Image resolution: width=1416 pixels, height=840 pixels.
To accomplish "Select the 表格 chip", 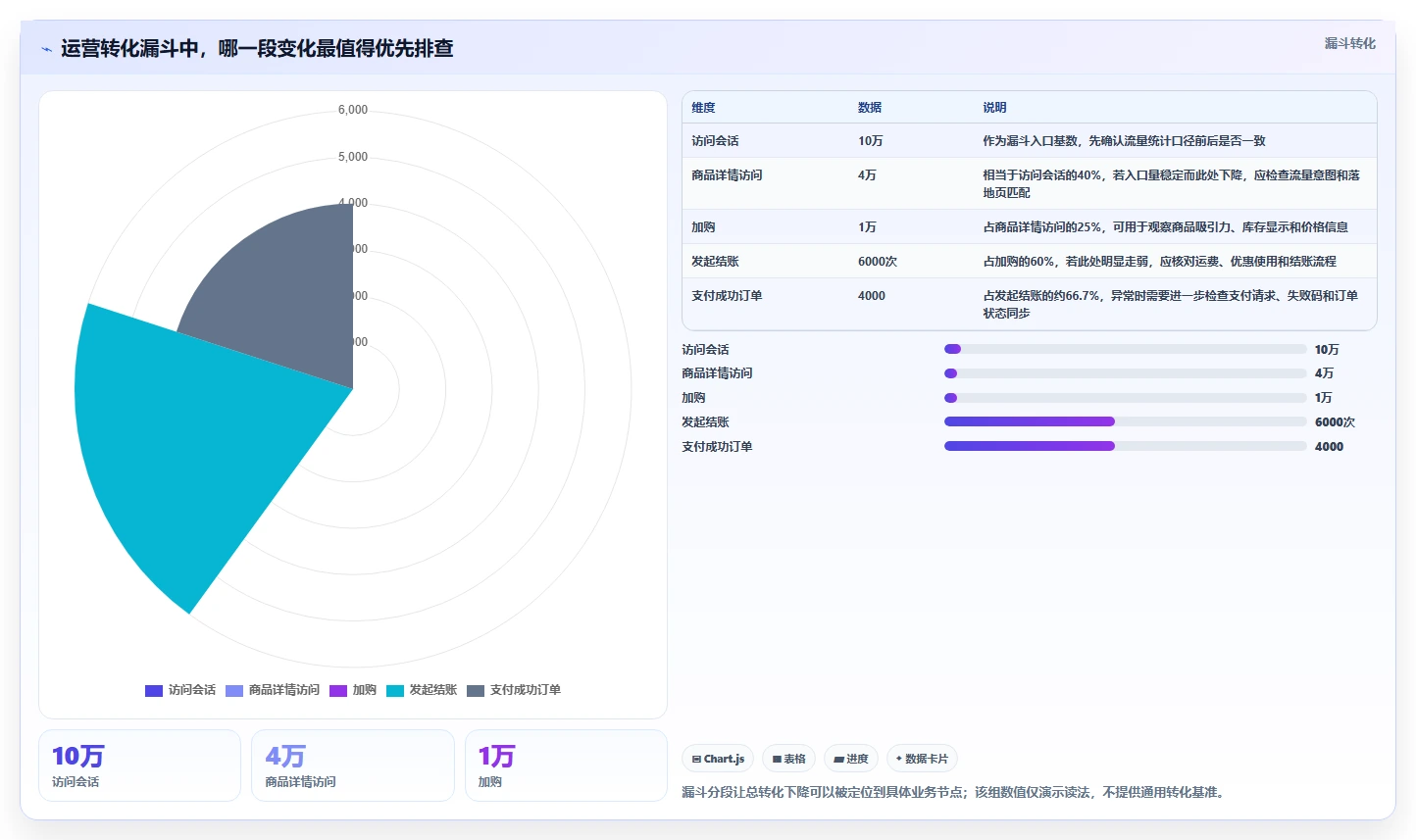I will coord(788,759).
